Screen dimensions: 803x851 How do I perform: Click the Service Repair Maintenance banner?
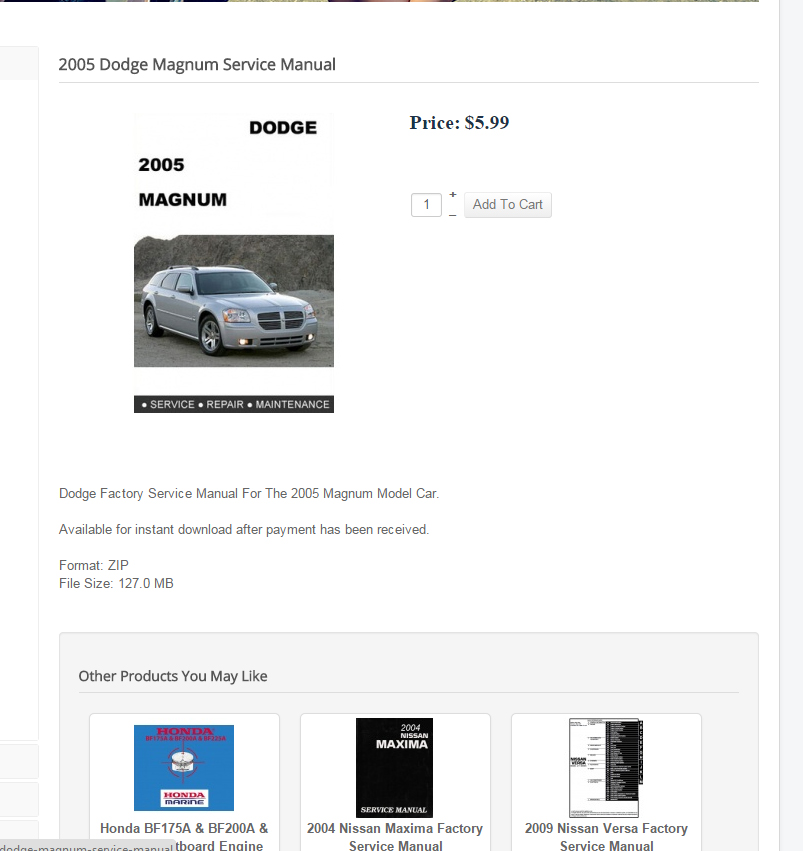[234, 404]
